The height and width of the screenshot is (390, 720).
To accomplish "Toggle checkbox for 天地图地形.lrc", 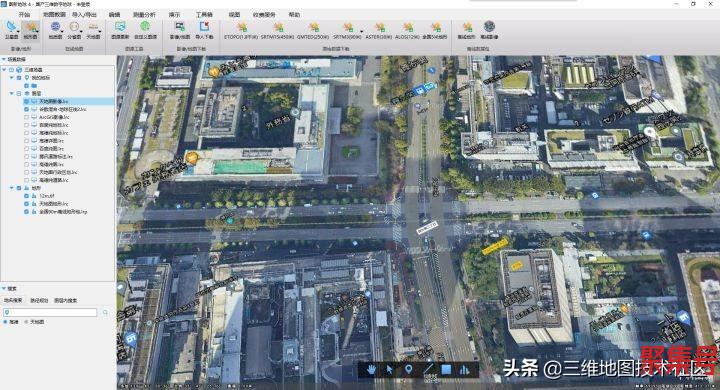I will [x=26, y=203].
